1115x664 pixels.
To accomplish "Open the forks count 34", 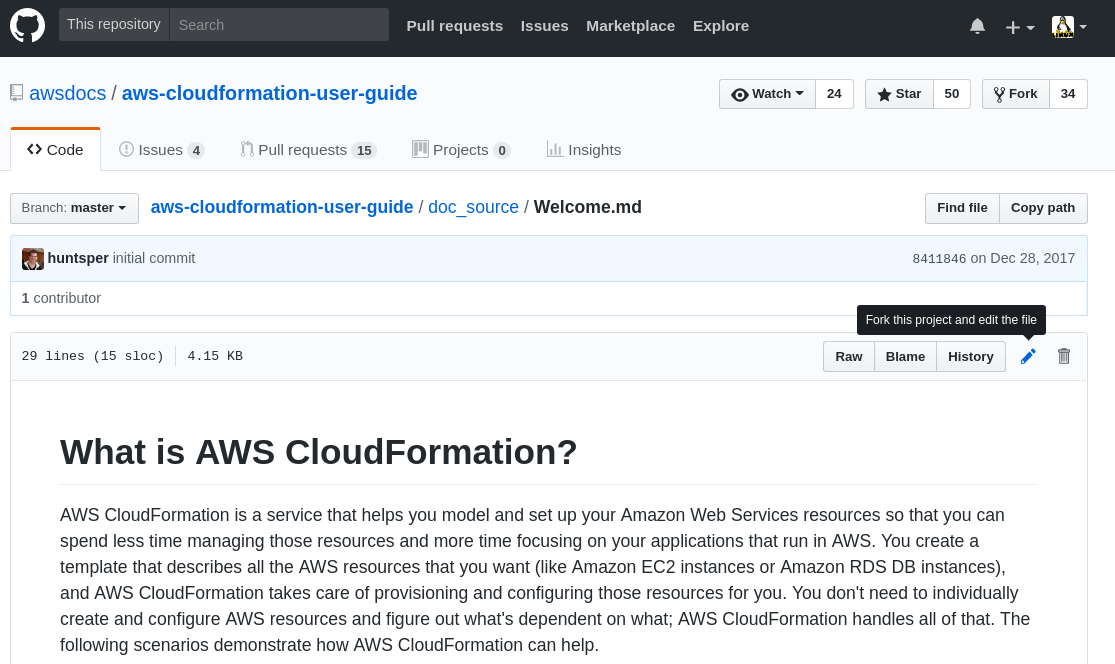I will [x=1068, y=94].
